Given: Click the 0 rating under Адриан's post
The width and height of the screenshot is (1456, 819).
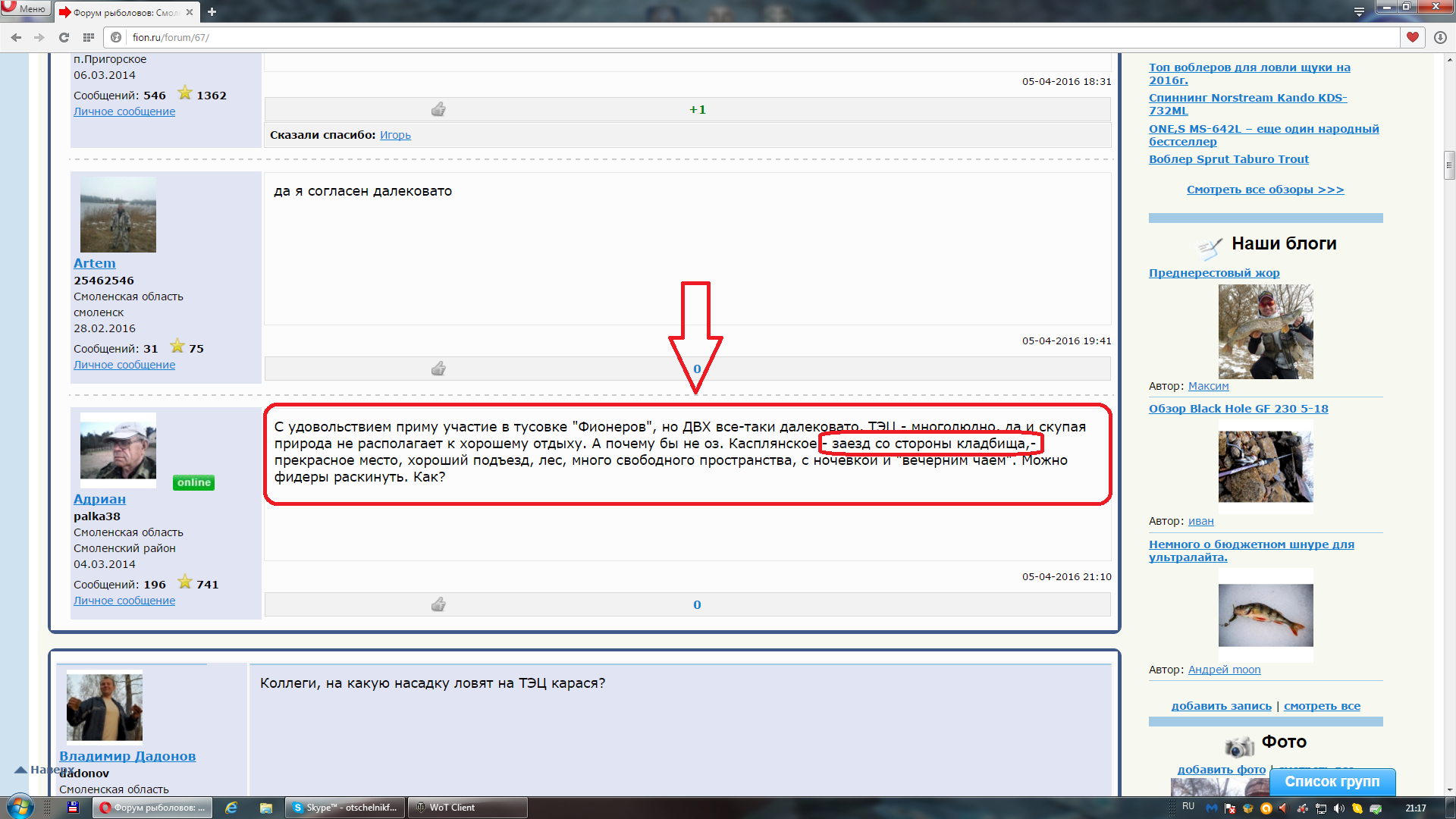Looking at the screenshot, I should click(x=697, y=605).
